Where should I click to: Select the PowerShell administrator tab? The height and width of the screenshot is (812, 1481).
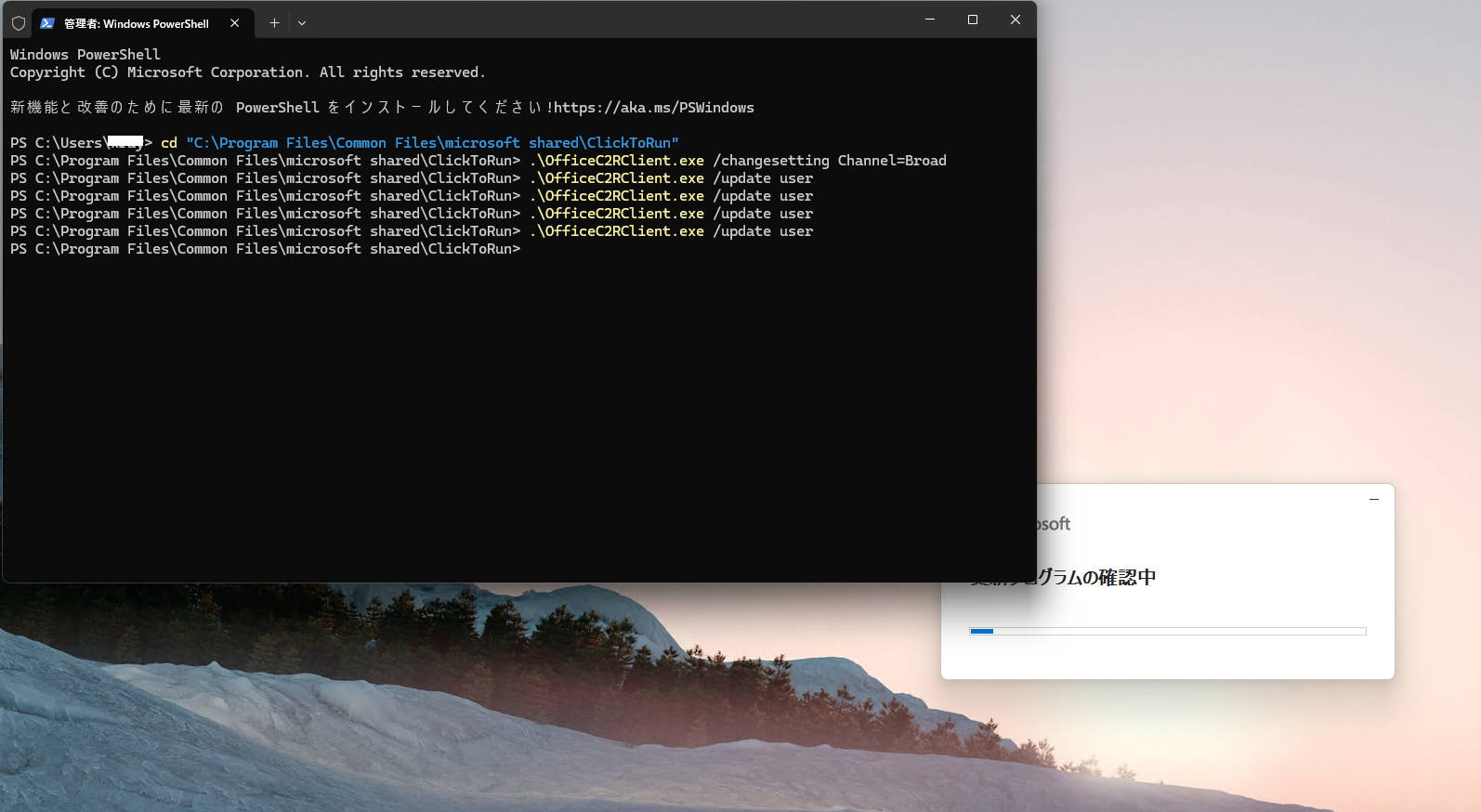pyautogui.click(x=141, y=23)
